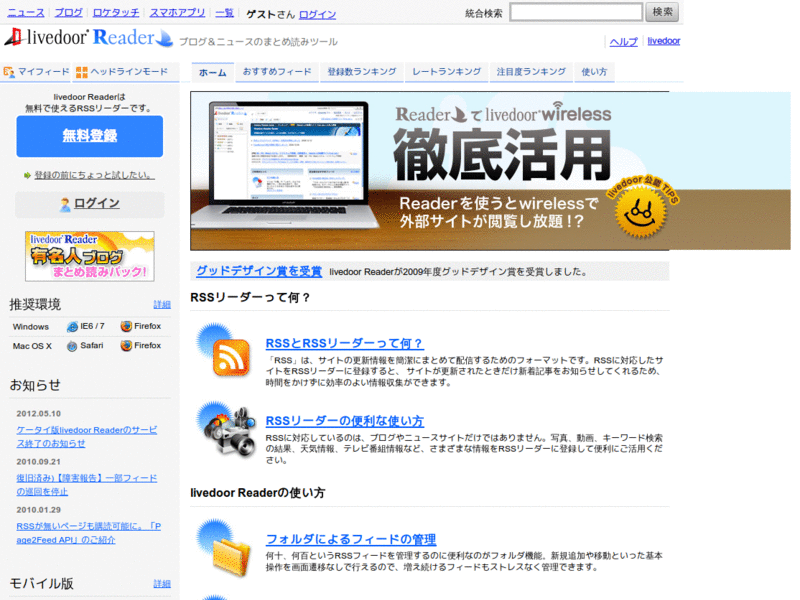Click the IE6/7 browser icon

(x=72, y=327)
